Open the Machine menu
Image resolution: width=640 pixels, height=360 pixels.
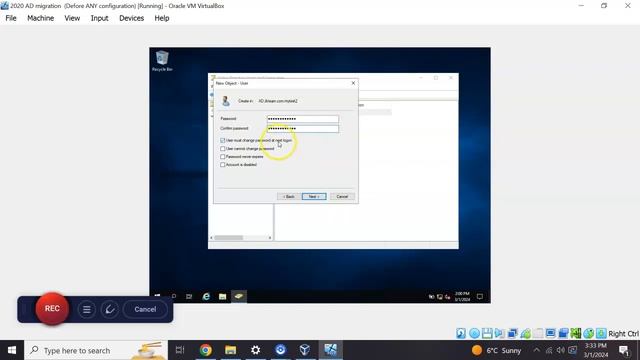coord(40,18)
